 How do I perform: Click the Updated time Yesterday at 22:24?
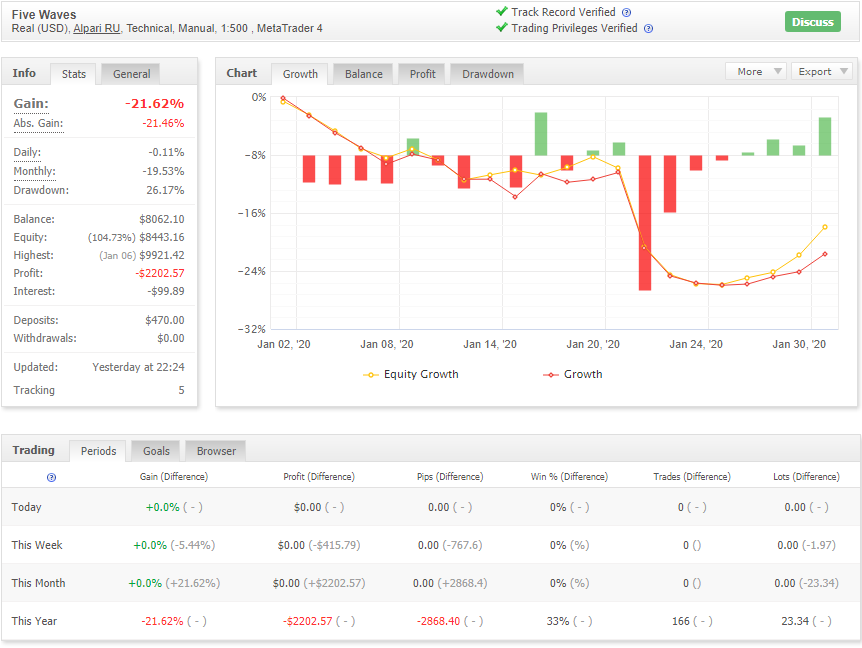(138, 367)
